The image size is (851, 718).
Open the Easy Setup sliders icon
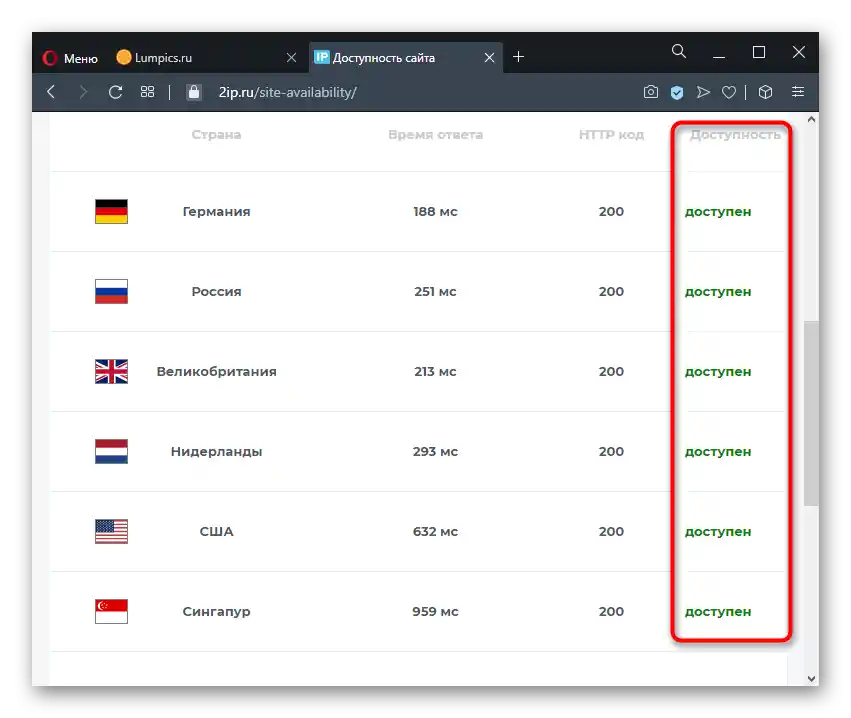tap(798, 92)
